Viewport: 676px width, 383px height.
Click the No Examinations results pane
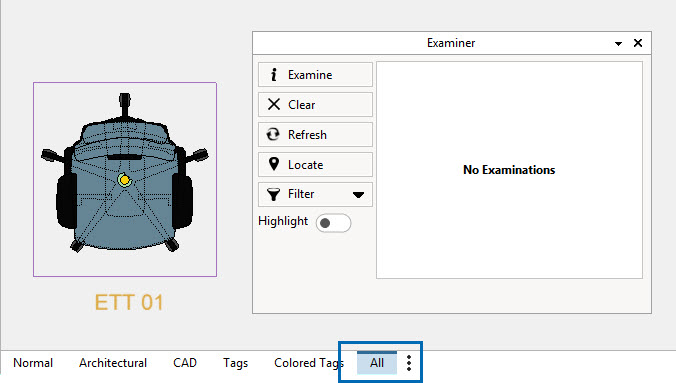tap(509, 170)
